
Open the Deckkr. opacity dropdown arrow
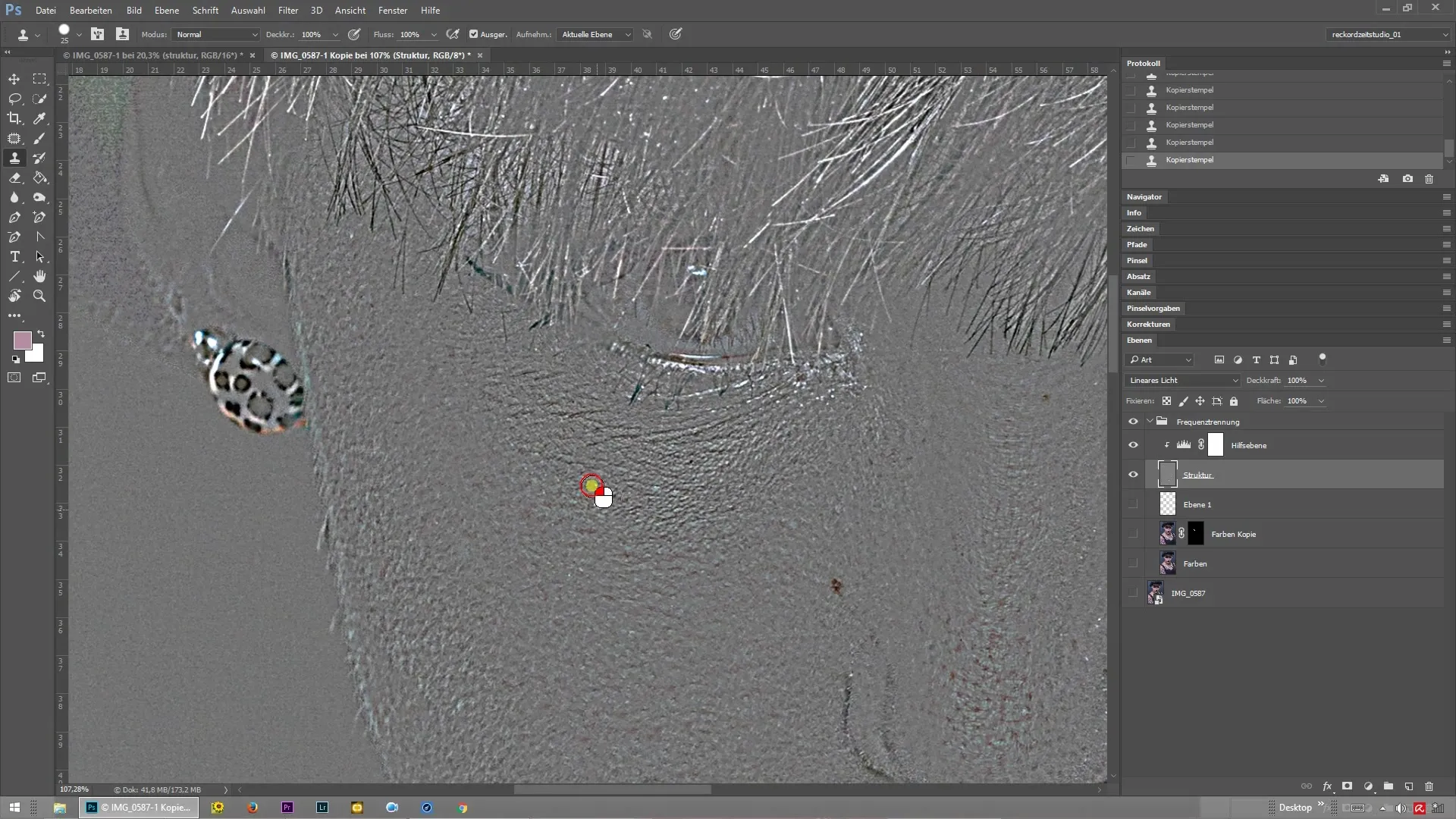click(335, 34)
